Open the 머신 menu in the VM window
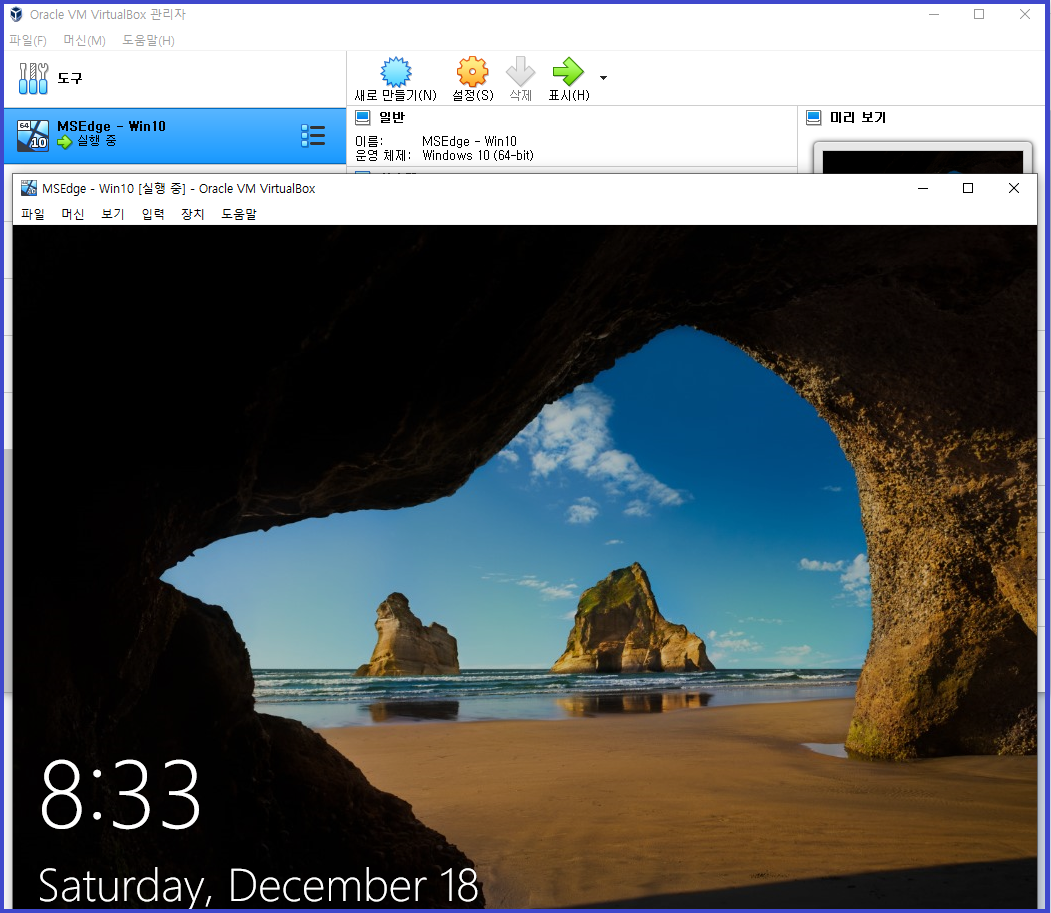 [x=73, y=214]
